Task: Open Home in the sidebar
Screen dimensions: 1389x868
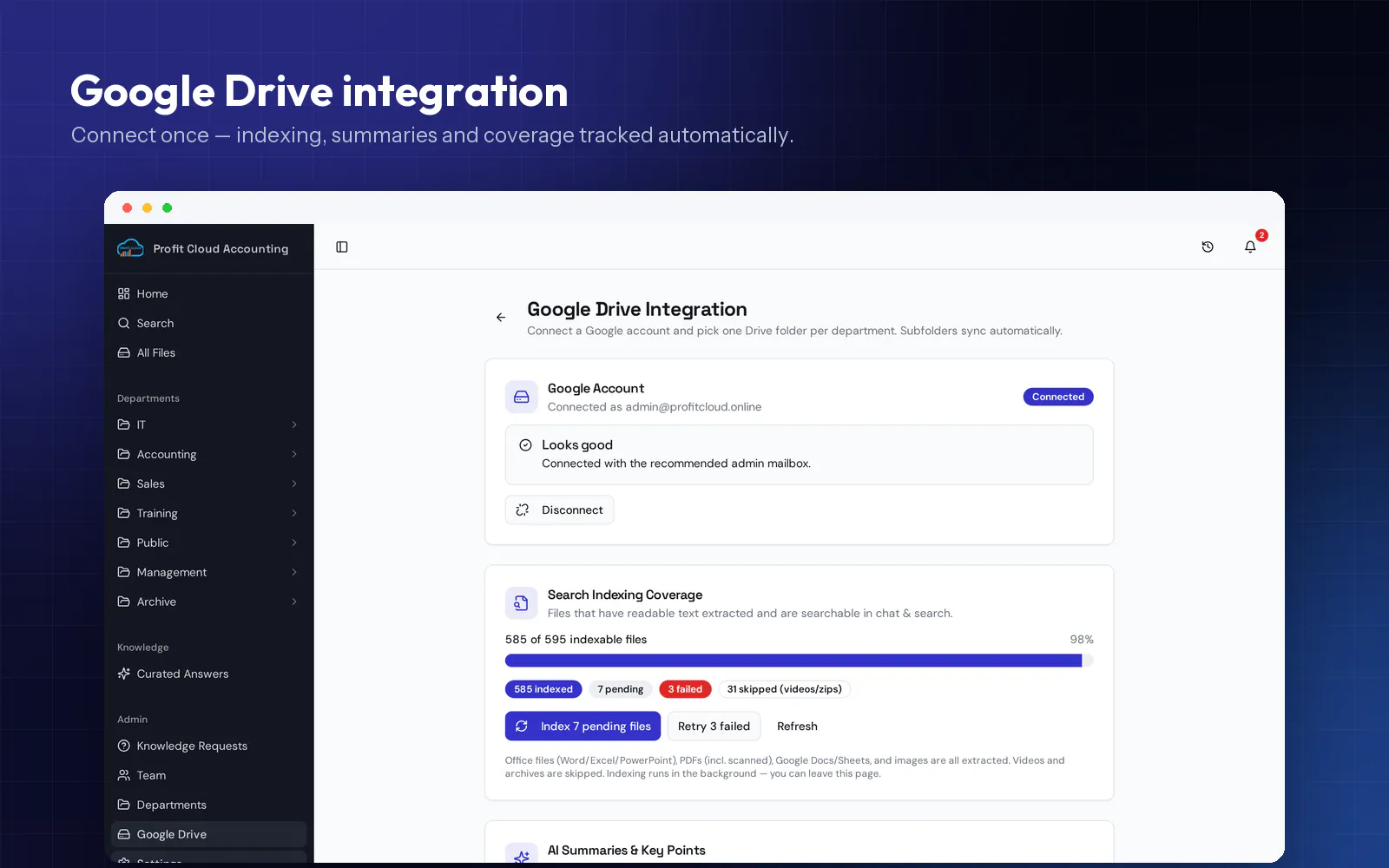Action: point(208,294)
